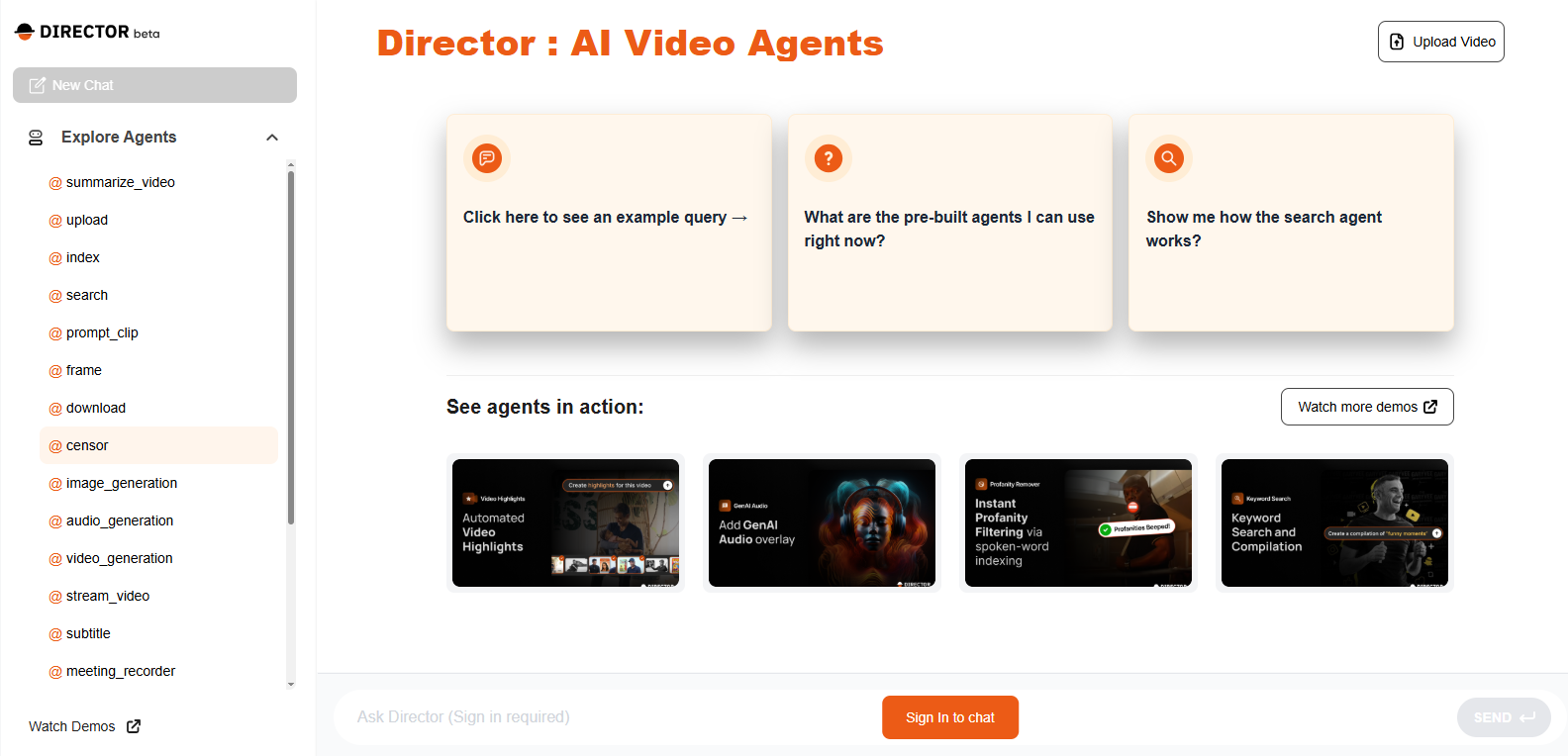Click the at-sign icon next to meeting_recorder
This screenshot has width=1568, height=756.
coord(55,672)
